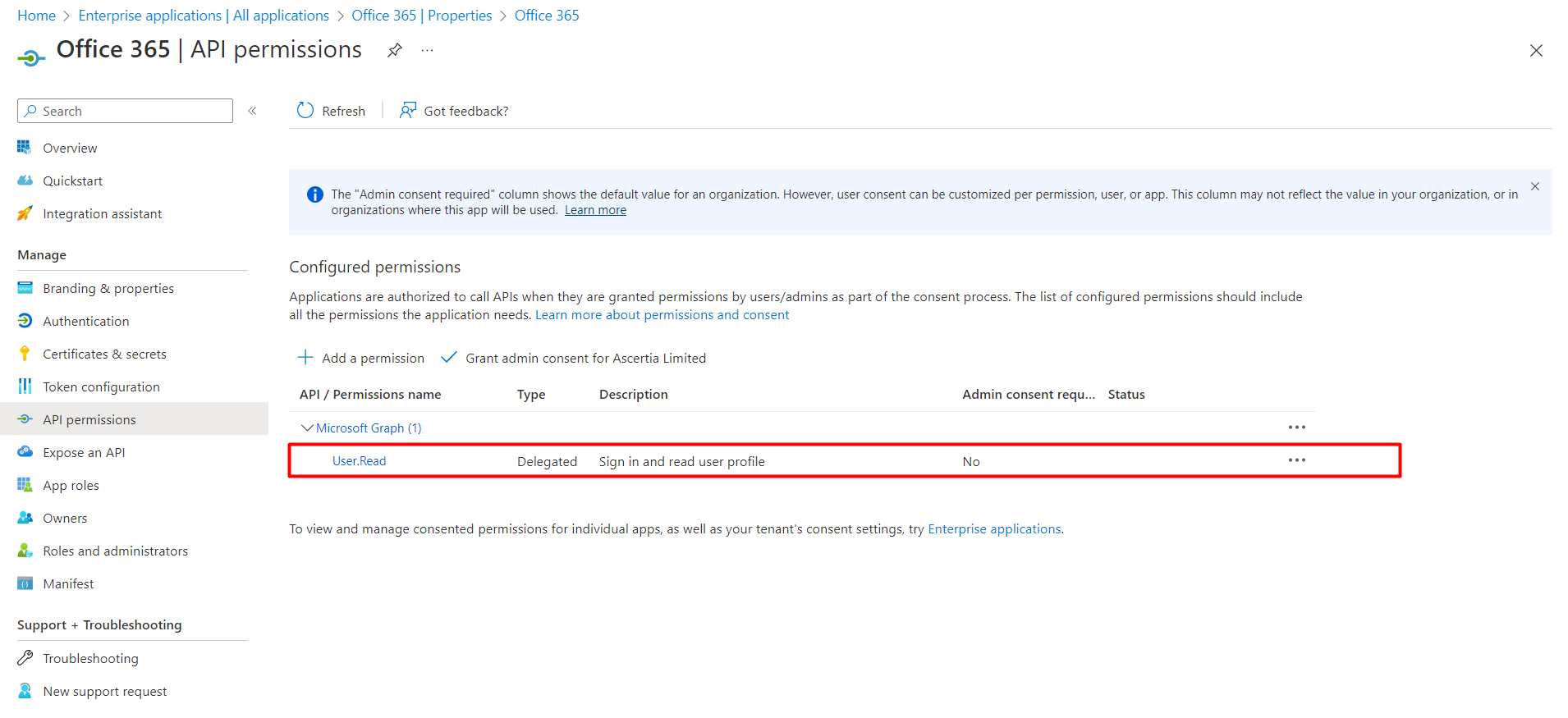
Task: Open Token configuration
Action: pos(101,387)
